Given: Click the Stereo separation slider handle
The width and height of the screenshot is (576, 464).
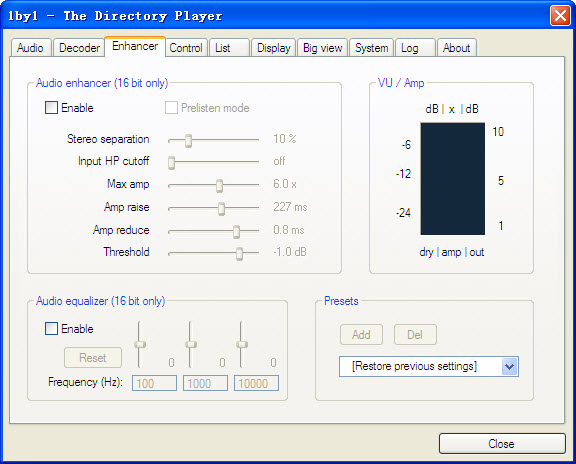Looking at the screenshot, I should [x=188, y=140].
